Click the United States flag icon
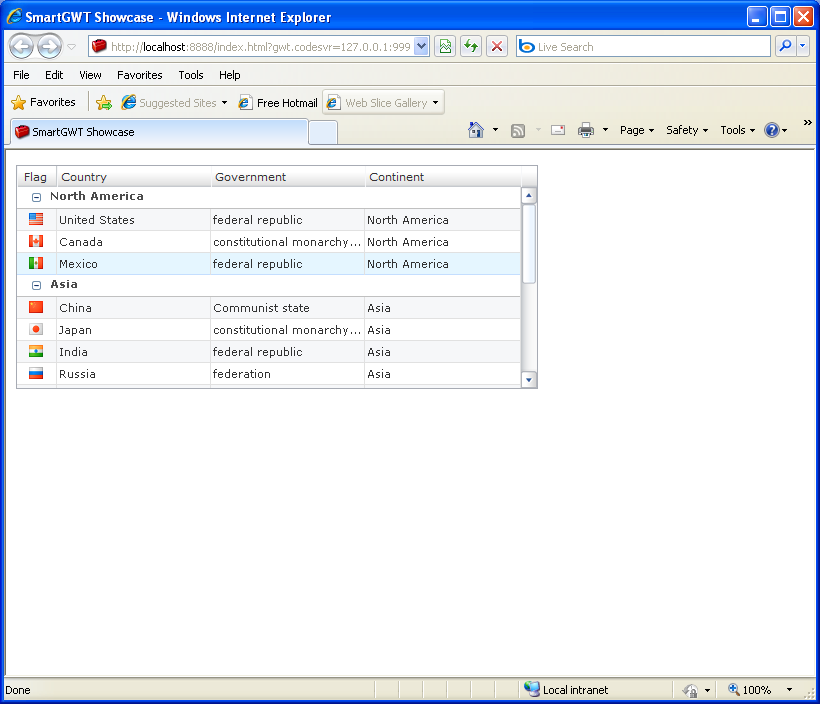The width and height of the screenshot is (820, 704). coord(36,219)
